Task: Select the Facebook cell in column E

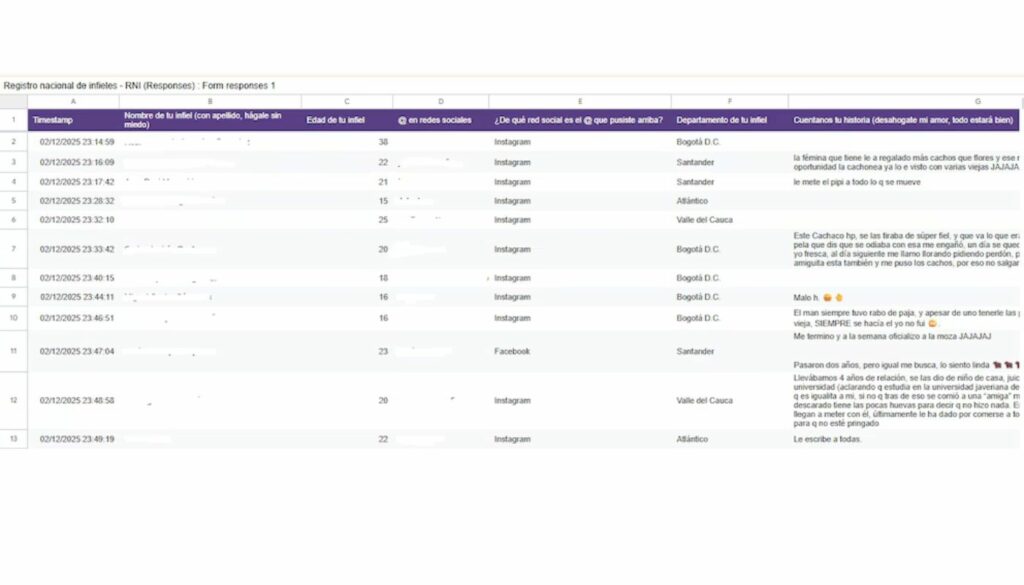Action: click(x=514, y=352)
